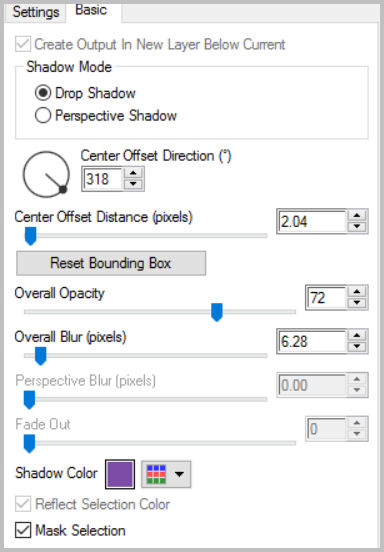Select the Basic tab
Viewport: 384px width, 552px height.
point(91,10)
